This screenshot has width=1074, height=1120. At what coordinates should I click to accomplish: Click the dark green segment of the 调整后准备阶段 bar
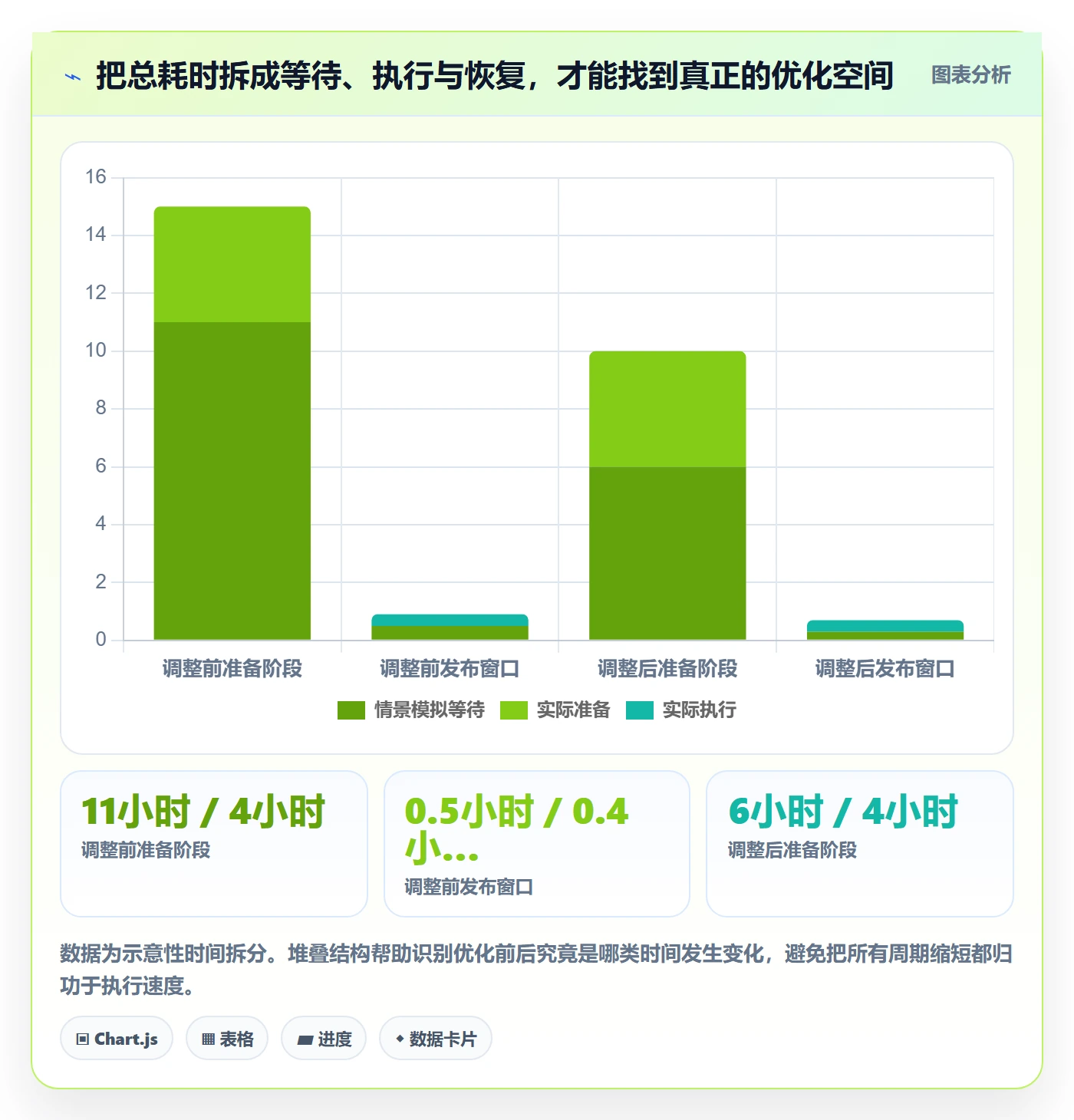pyautogui.click(x=667, y=553)
